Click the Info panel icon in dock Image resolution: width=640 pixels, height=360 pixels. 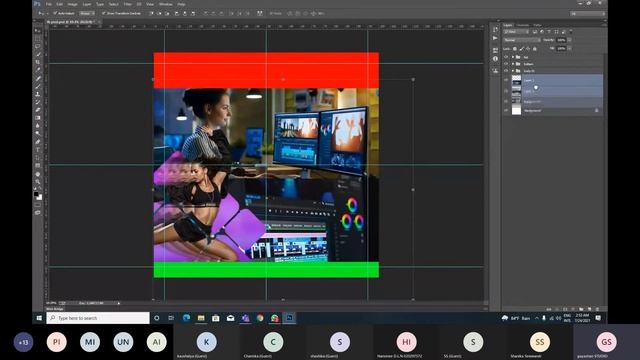[x=495, y=59]
